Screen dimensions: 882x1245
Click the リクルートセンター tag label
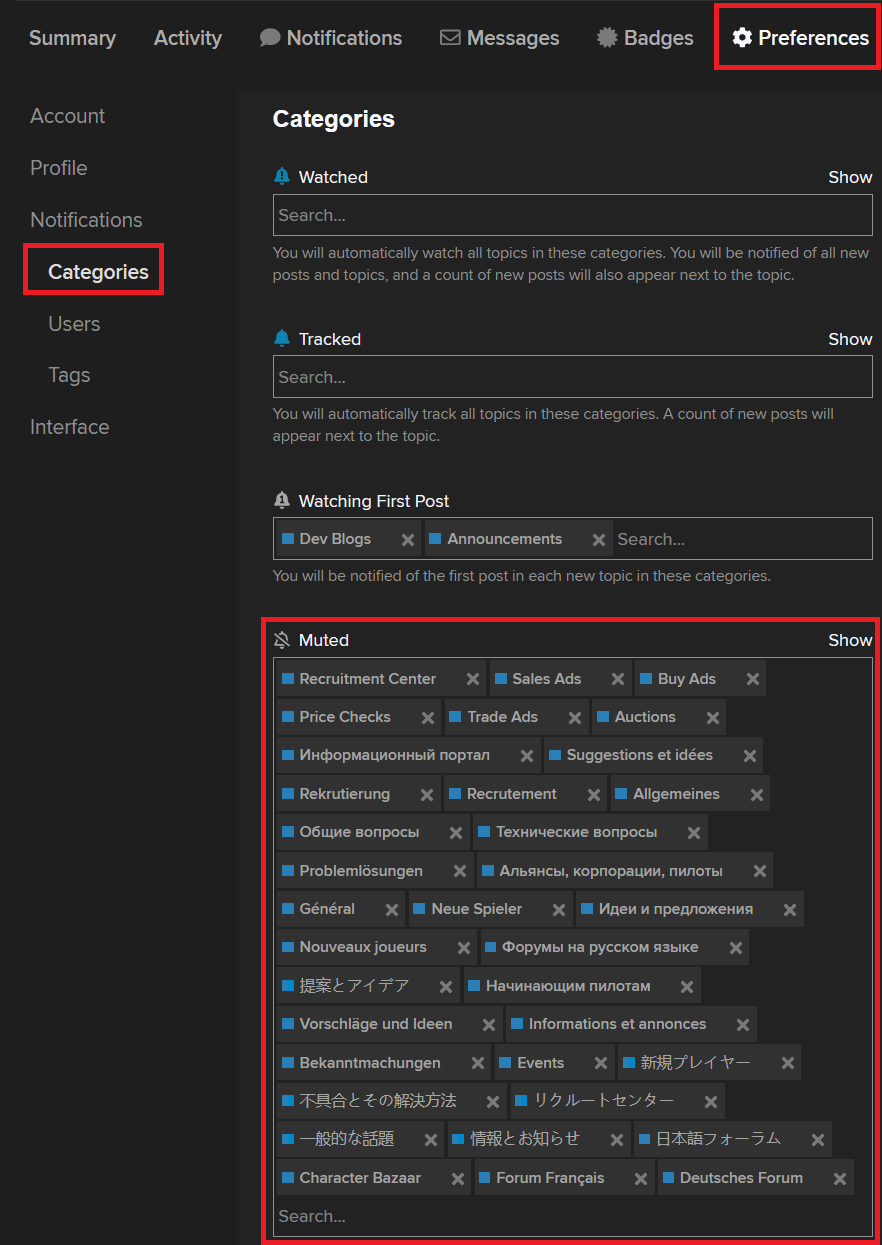(x=603, y=1100)
